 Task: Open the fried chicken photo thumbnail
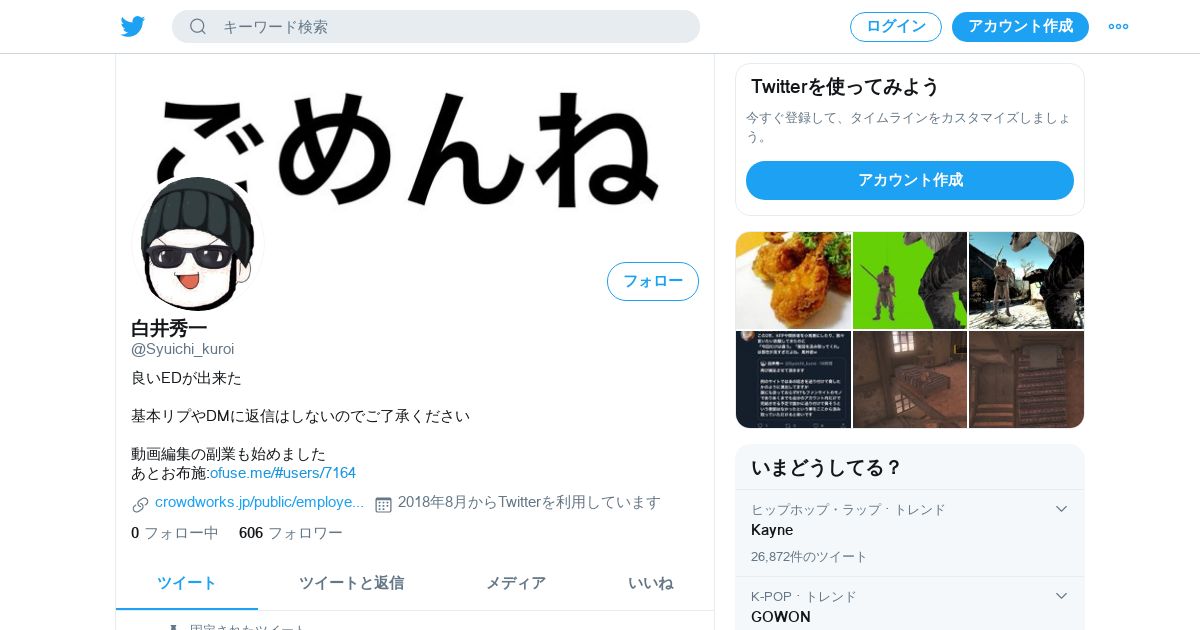[x=793, y=280]
